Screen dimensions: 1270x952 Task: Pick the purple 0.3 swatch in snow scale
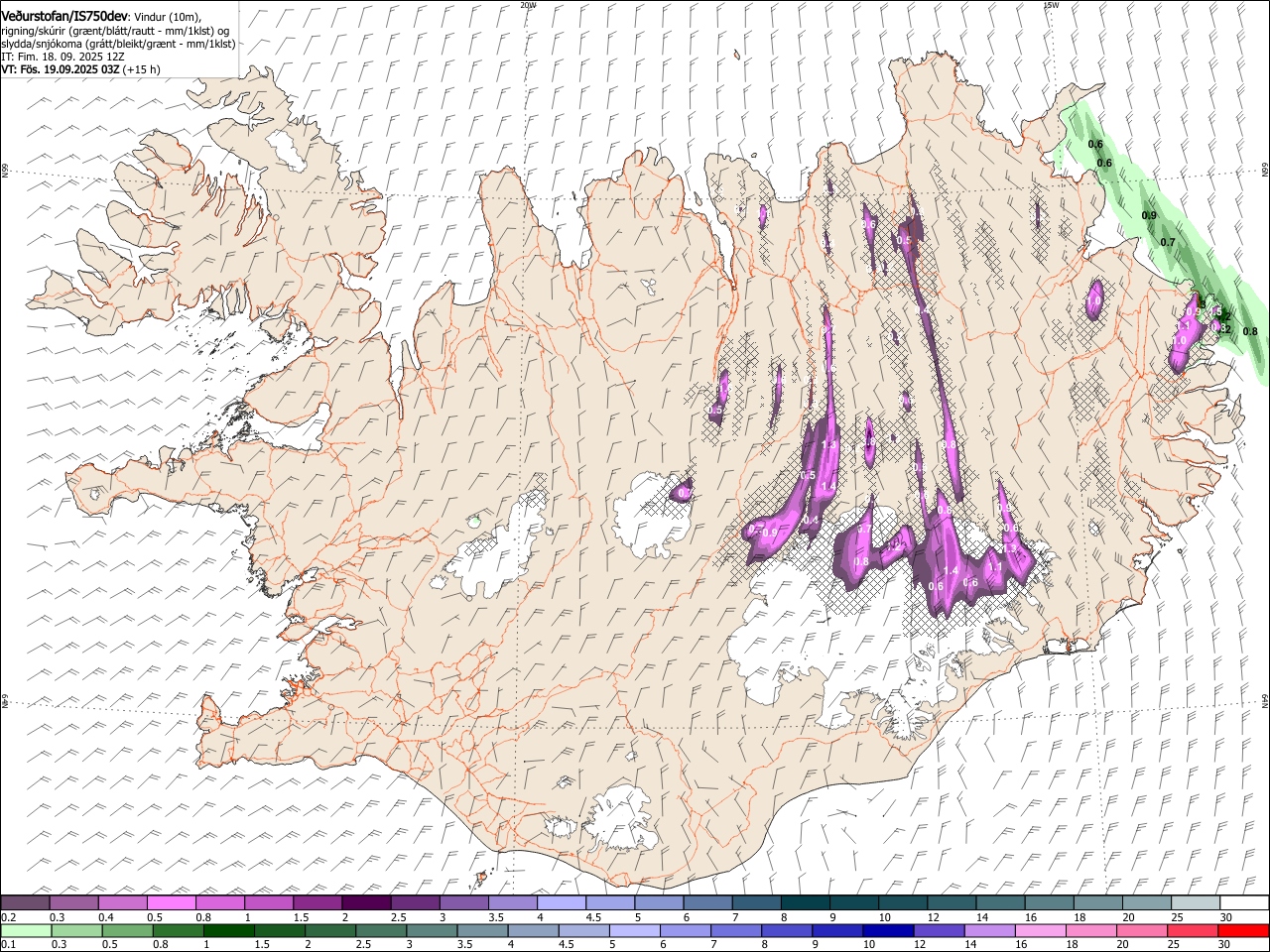(73, 902)
